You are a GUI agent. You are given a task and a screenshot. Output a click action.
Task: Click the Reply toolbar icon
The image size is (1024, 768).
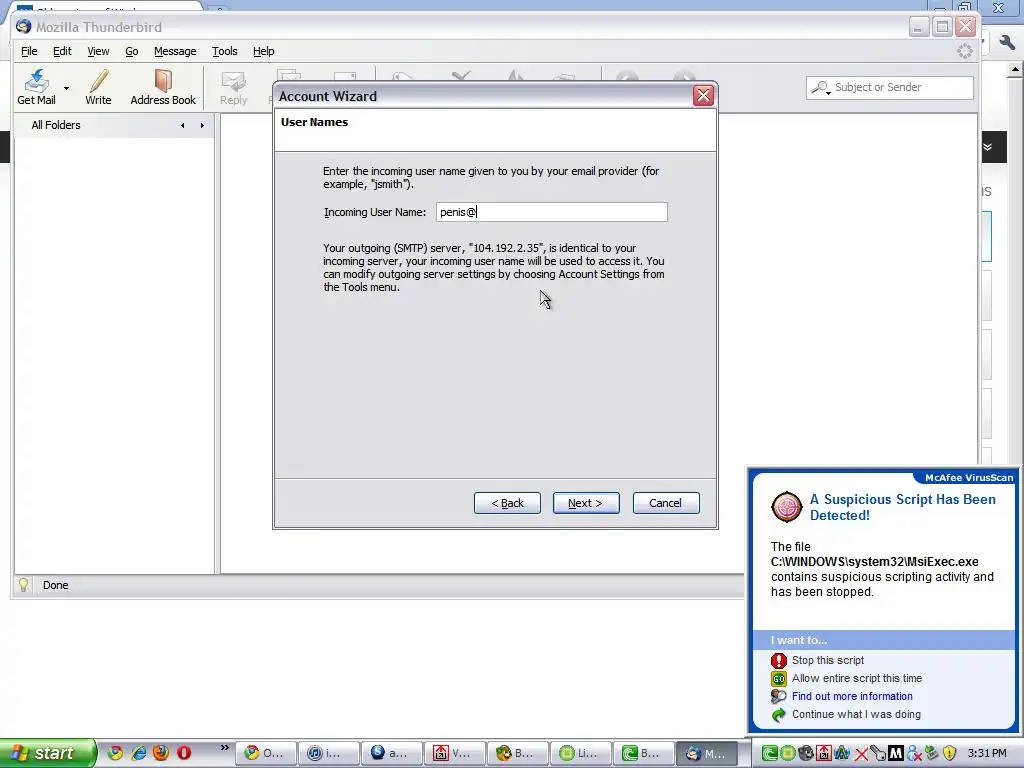click(x=233, y=87)
